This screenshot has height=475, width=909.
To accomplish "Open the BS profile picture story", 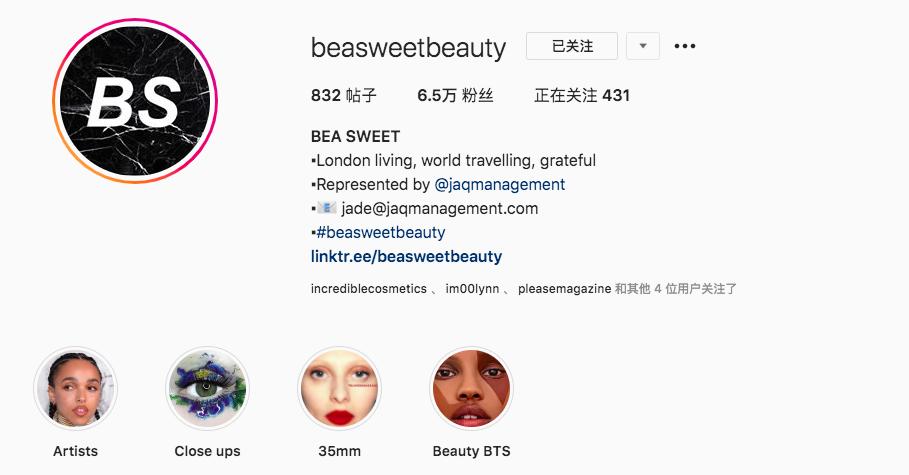I will pos(134,101).
